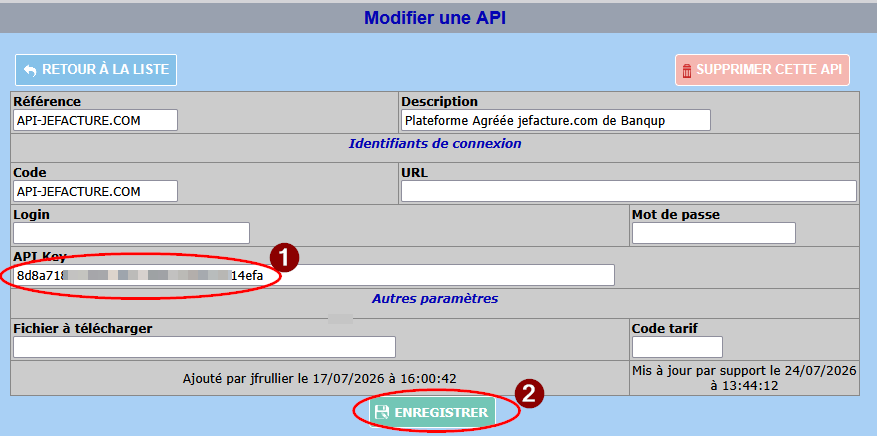Click the Supprimer cette API button
The height and width of the screenshot is (436, 877).
pos(762,70)
